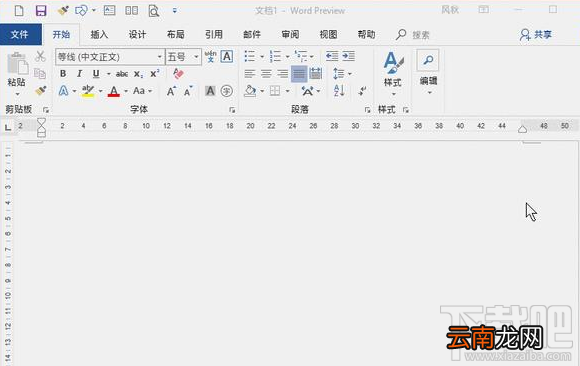Open font dialog launcher in 字体 group
Viewport: 580px width, 366px height.
(x=232, y=110)
